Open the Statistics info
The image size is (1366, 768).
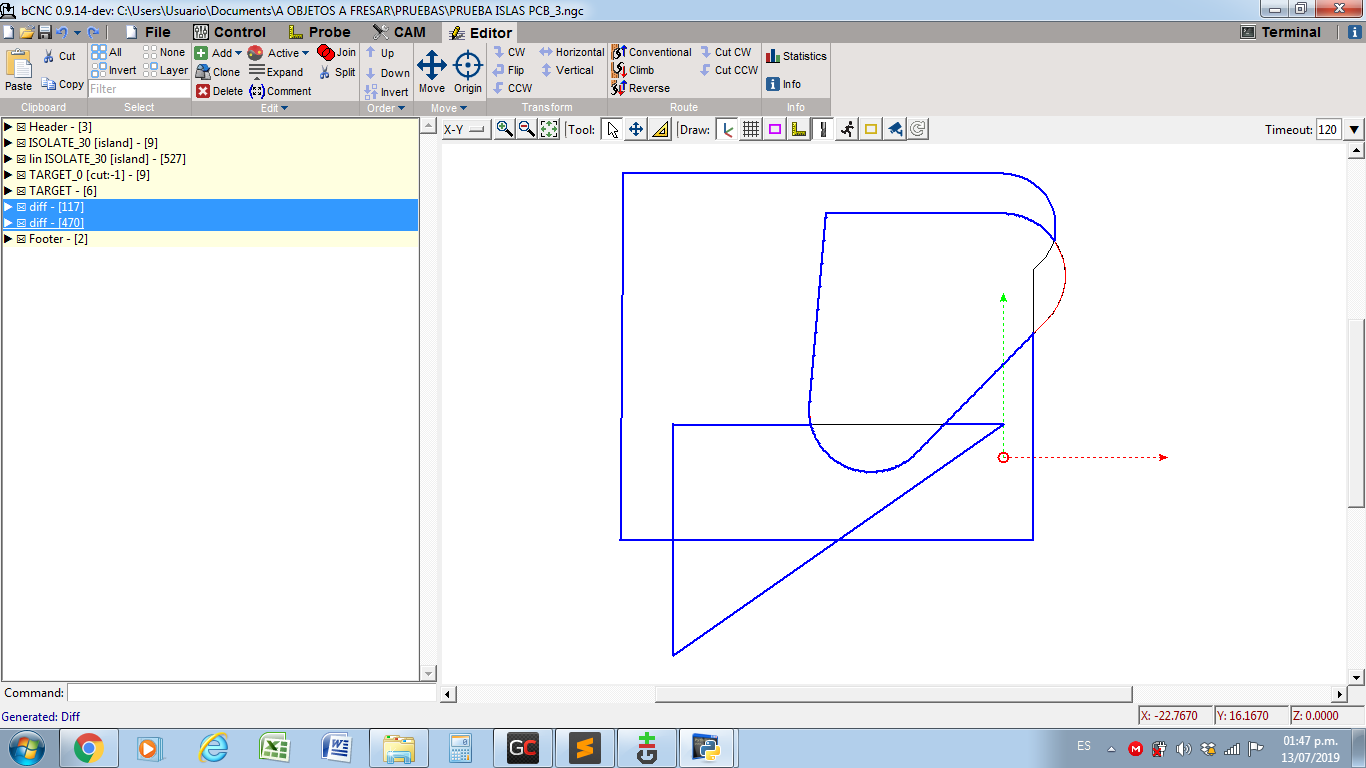pyautogui.click(x=796, y=56)
